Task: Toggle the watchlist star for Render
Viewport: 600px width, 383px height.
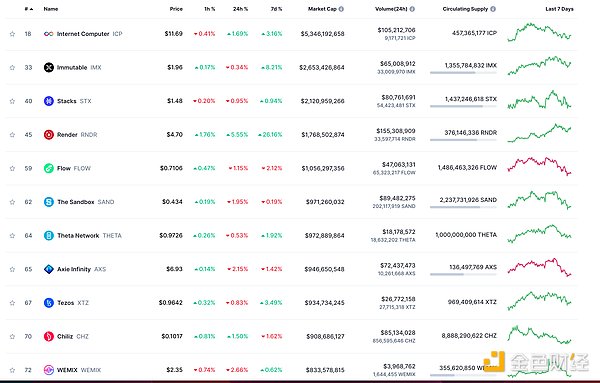Action: point(12,135)
